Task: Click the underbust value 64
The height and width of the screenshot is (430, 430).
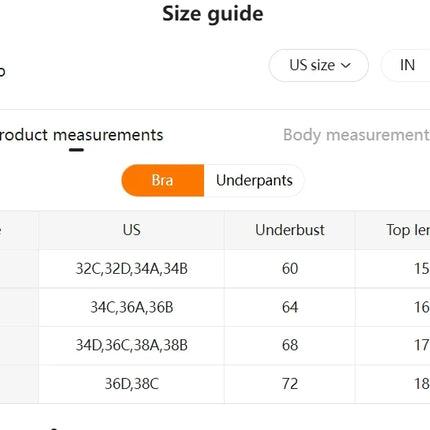Action: click(x=290, y=307)
